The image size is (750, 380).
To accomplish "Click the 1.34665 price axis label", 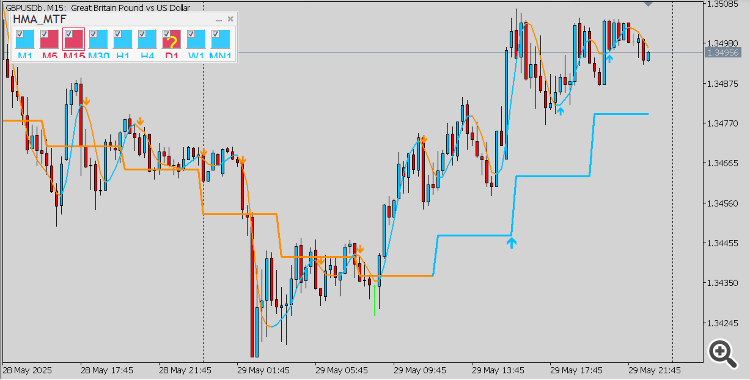I will (723, 163).
